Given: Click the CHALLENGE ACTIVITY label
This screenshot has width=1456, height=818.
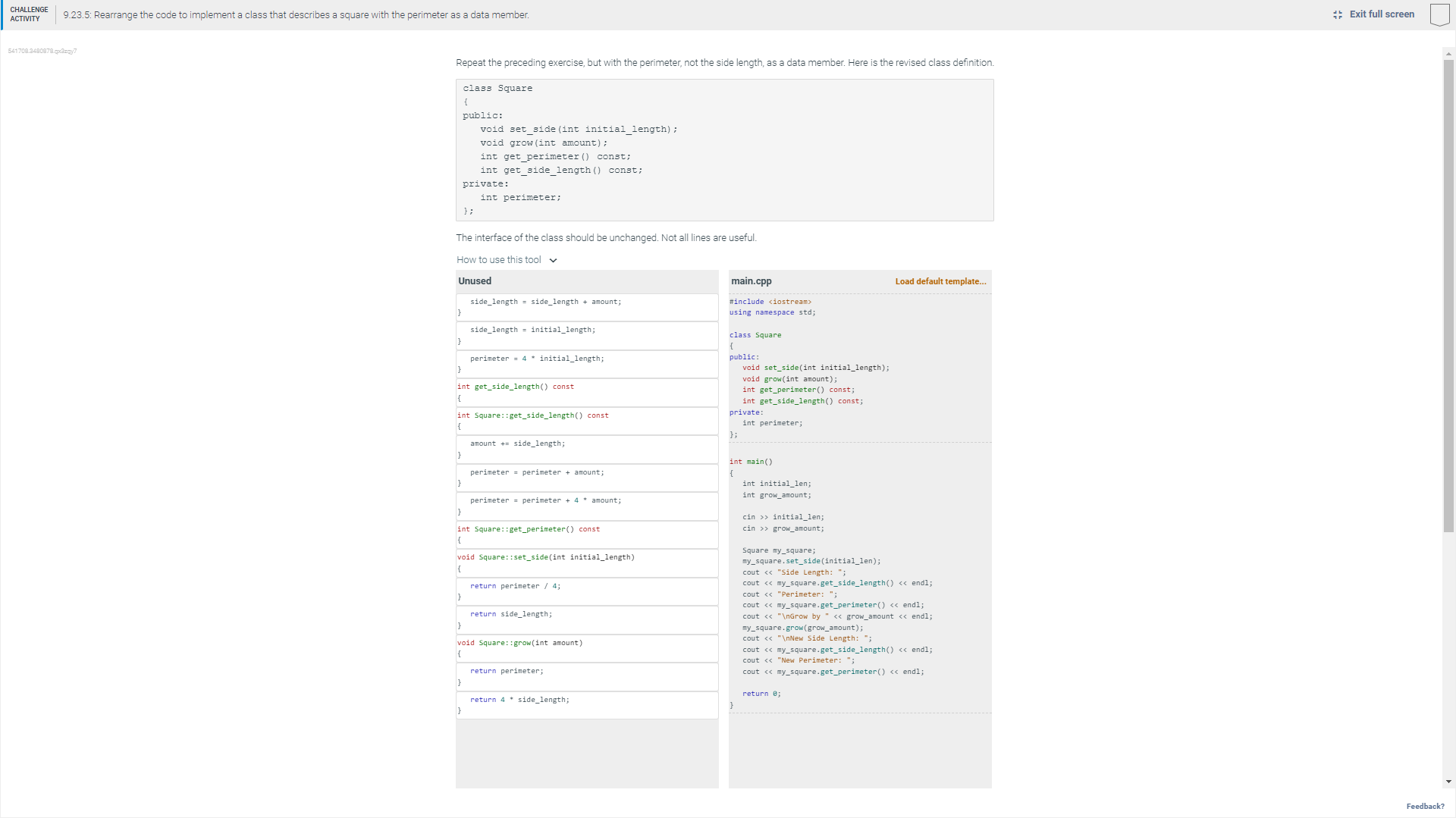Looking at the screenshot, I should point(28,14).
